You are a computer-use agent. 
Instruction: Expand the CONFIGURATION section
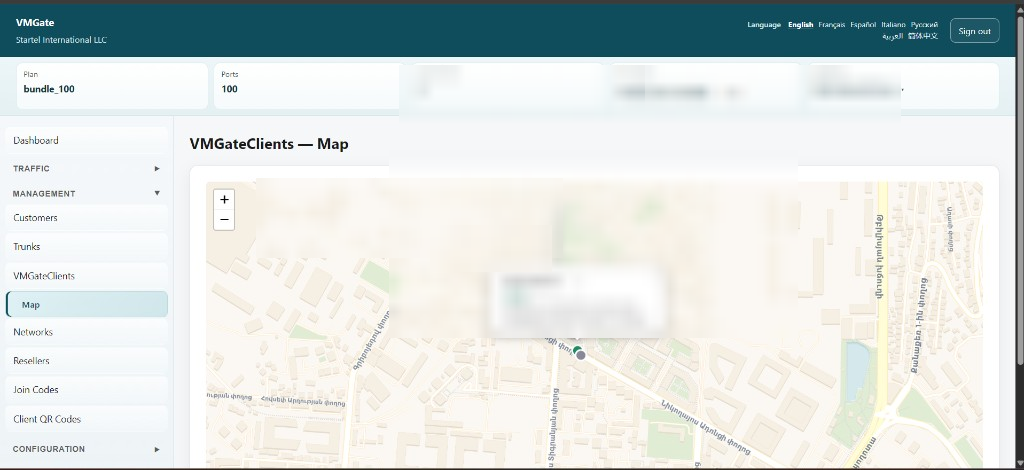point(86,449)
